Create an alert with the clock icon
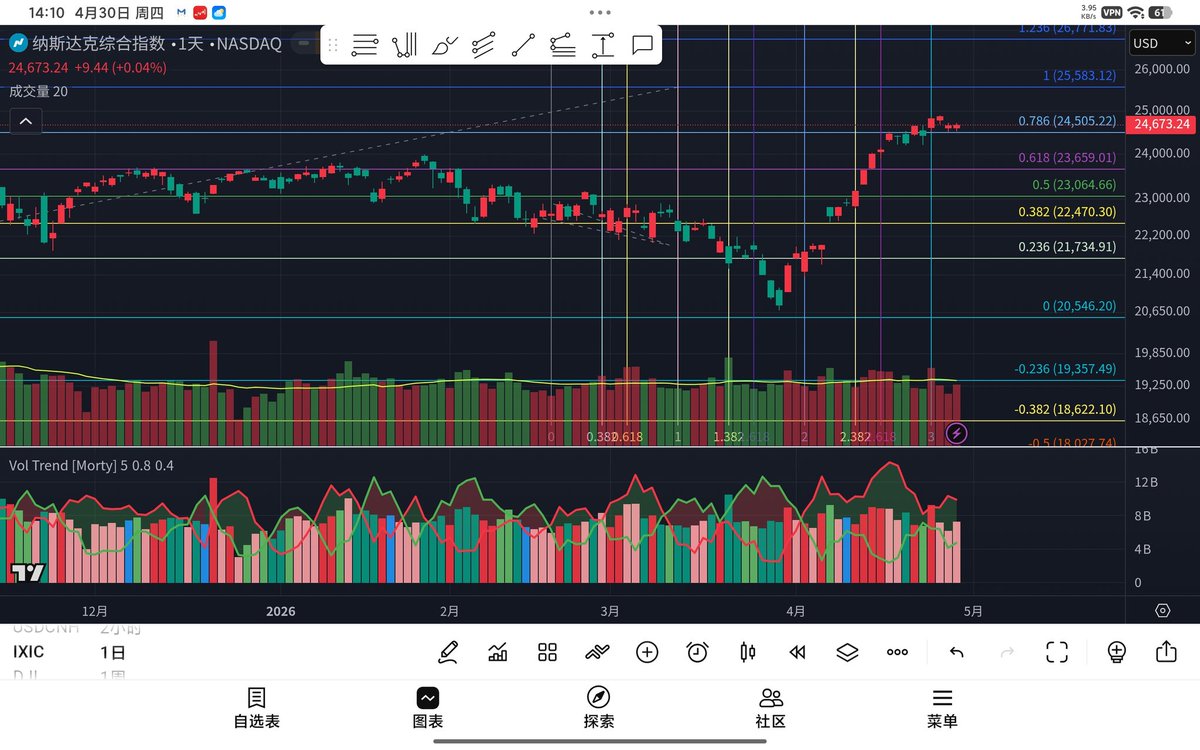Viewport: 1200px width, 750px height. point(697,653)
